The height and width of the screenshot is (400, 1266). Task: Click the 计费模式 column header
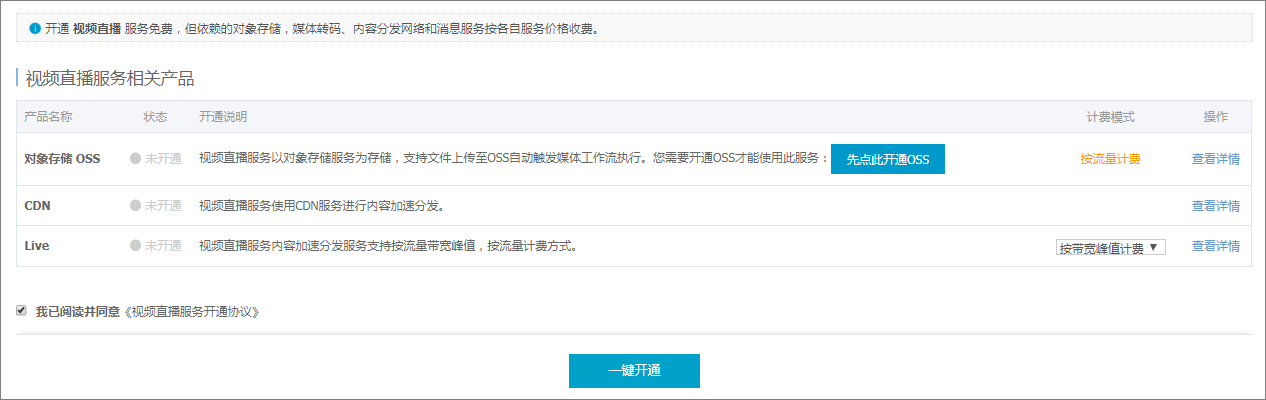pos(1111,117)
